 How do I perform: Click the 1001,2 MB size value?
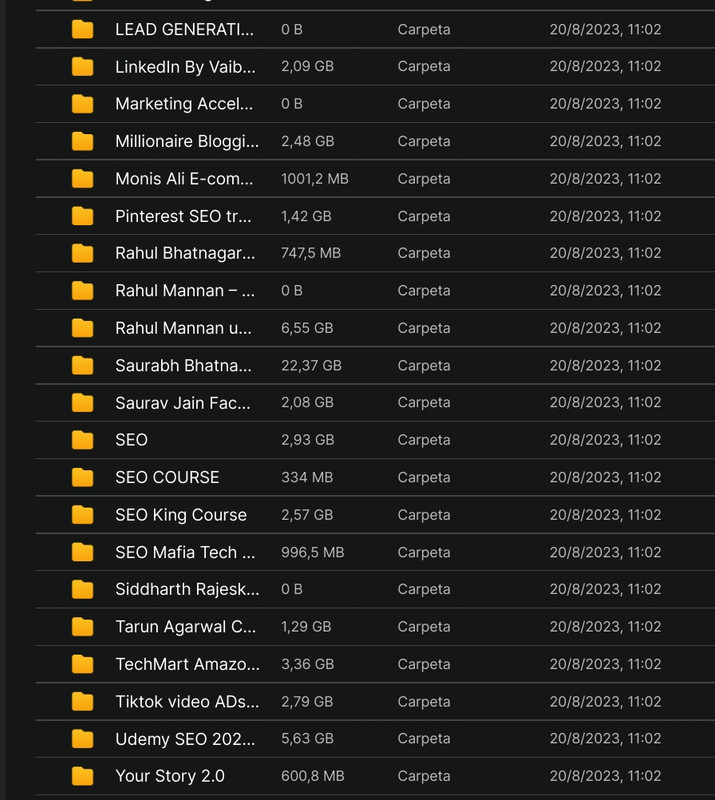[315, 179]
